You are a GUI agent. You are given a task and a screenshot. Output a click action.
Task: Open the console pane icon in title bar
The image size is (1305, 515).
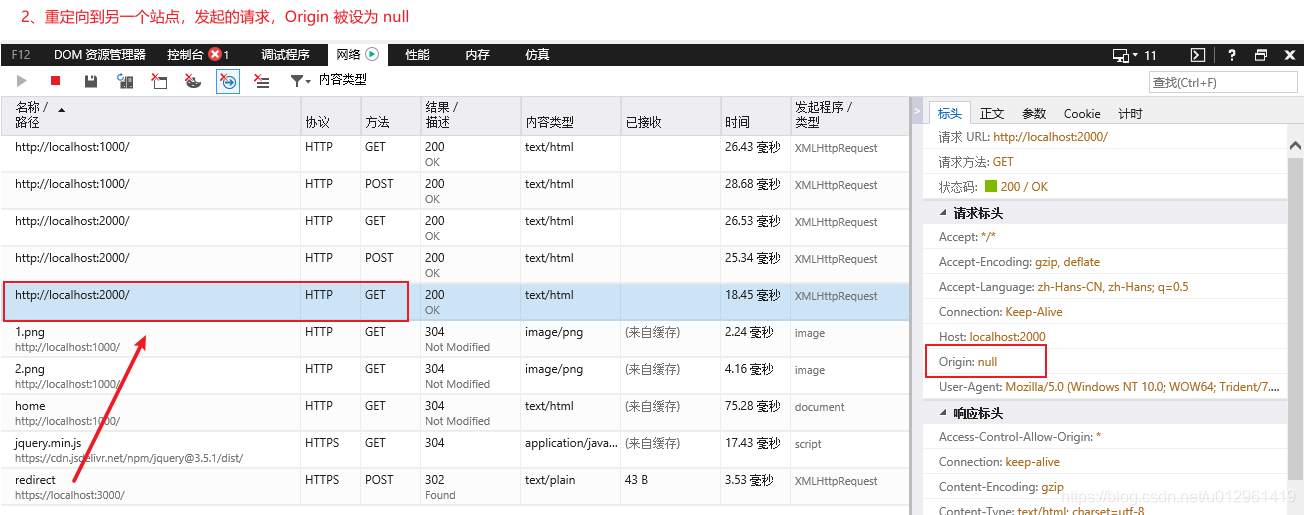tap(1197, 55)
